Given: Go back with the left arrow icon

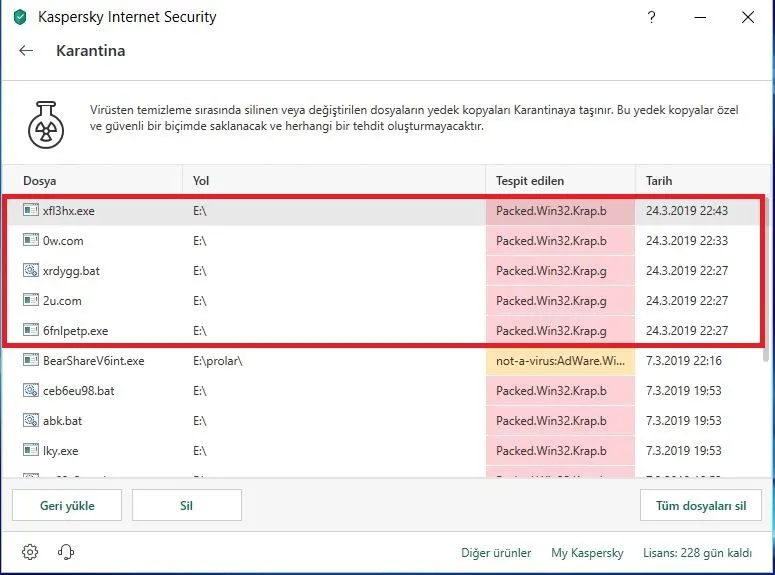Looking at the screenshot, I should click(x=26, y=50).
